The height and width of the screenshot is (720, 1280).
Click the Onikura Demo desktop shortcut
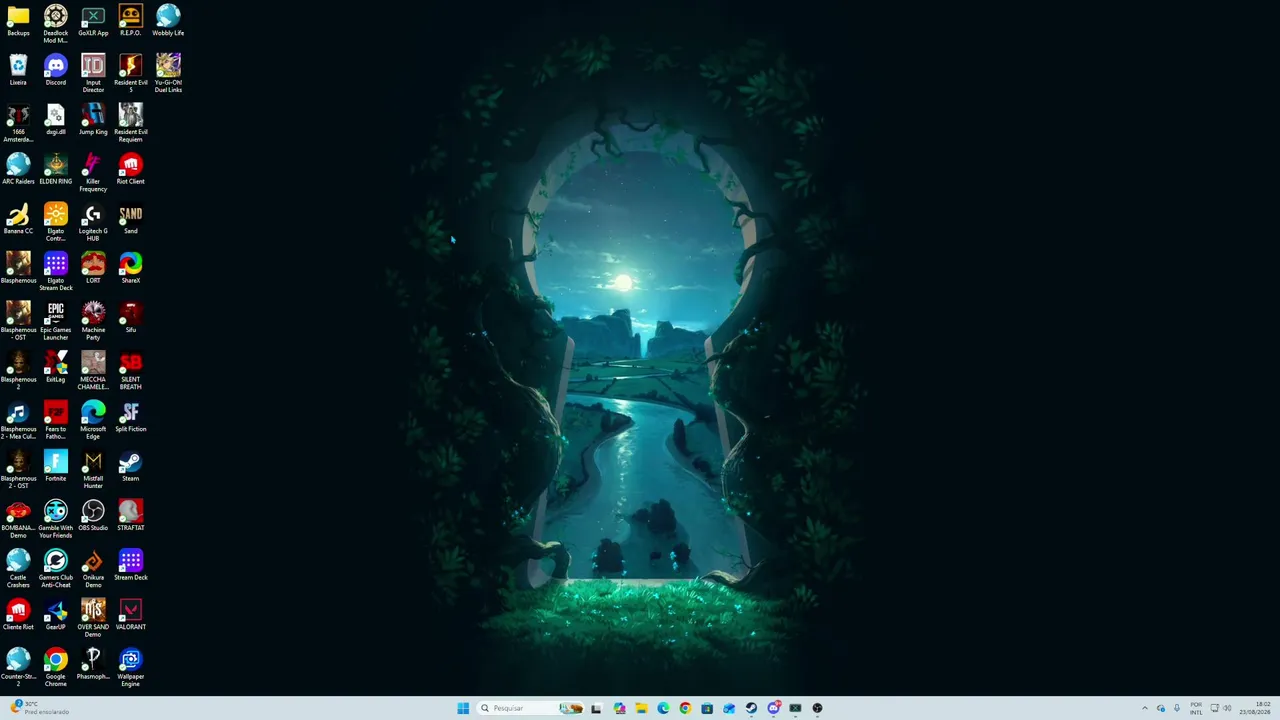[93, 569]
